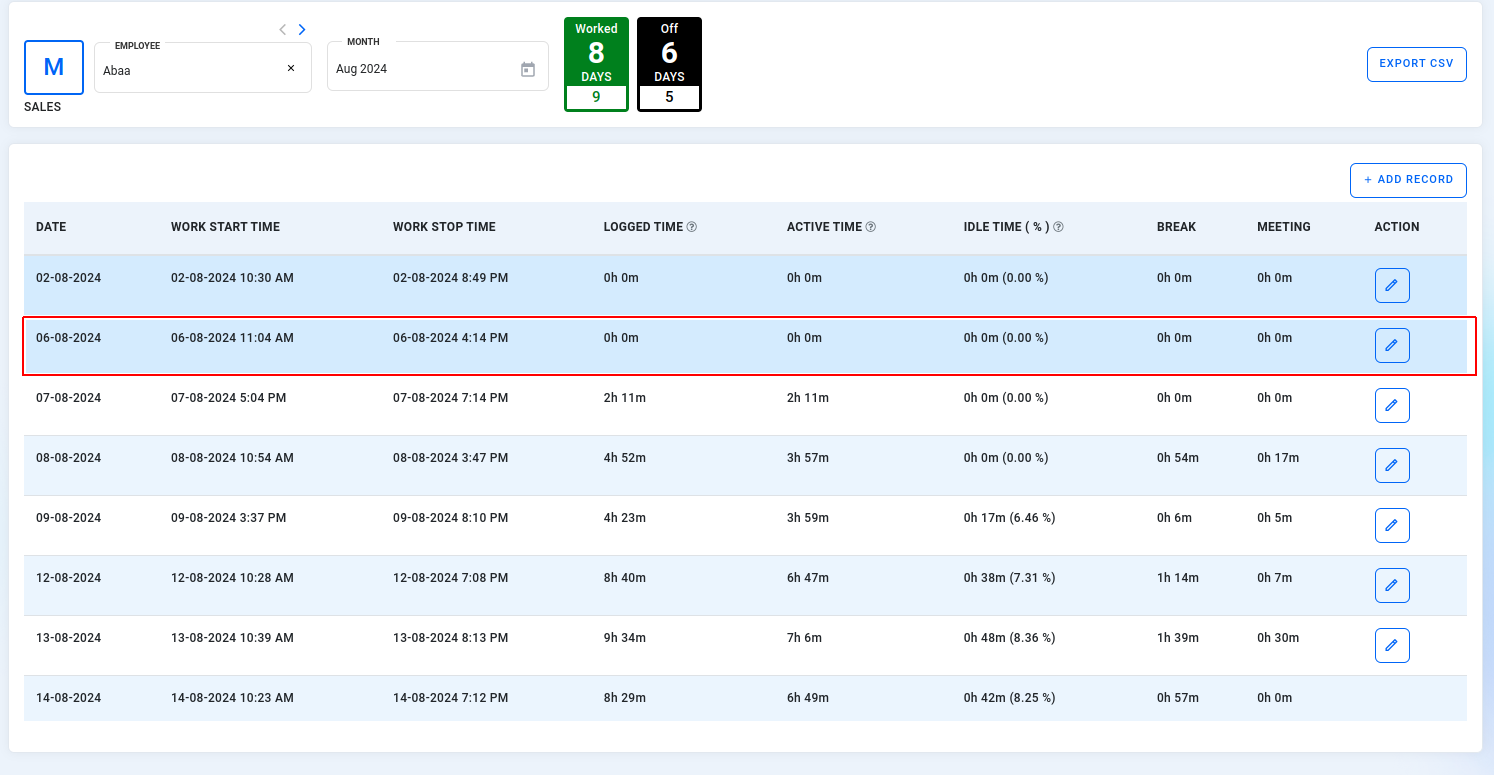This screenshot has width=1494, height=775.
Task: Click start time 13-08-2024 10:39 AM
Action: (232, 638)
